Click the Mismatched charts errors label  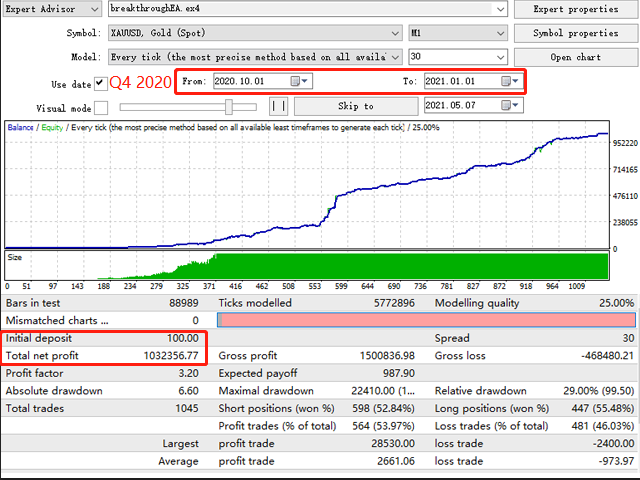coord(57,320)
